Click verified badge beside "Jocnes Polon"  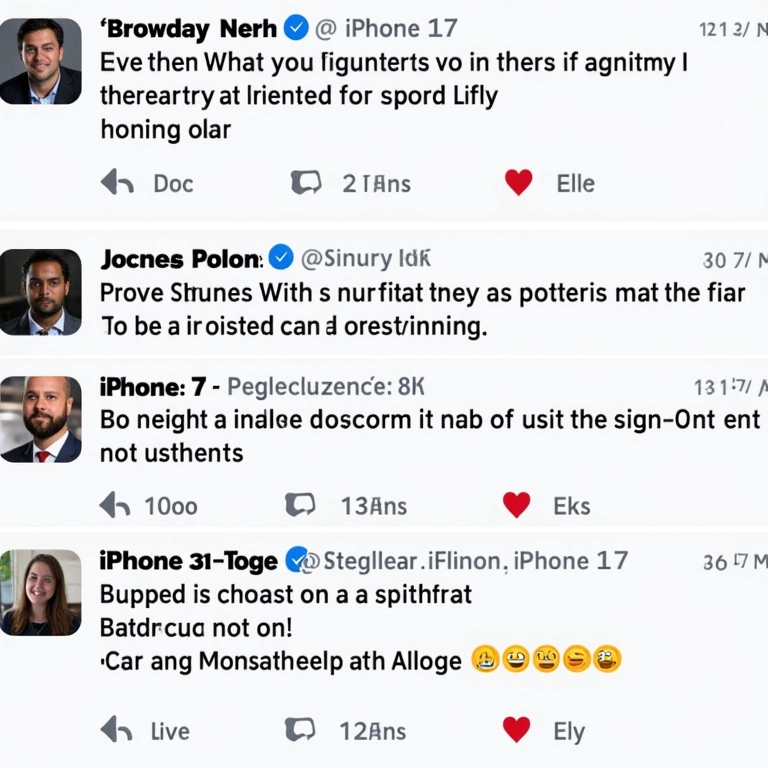pos(282,258)
